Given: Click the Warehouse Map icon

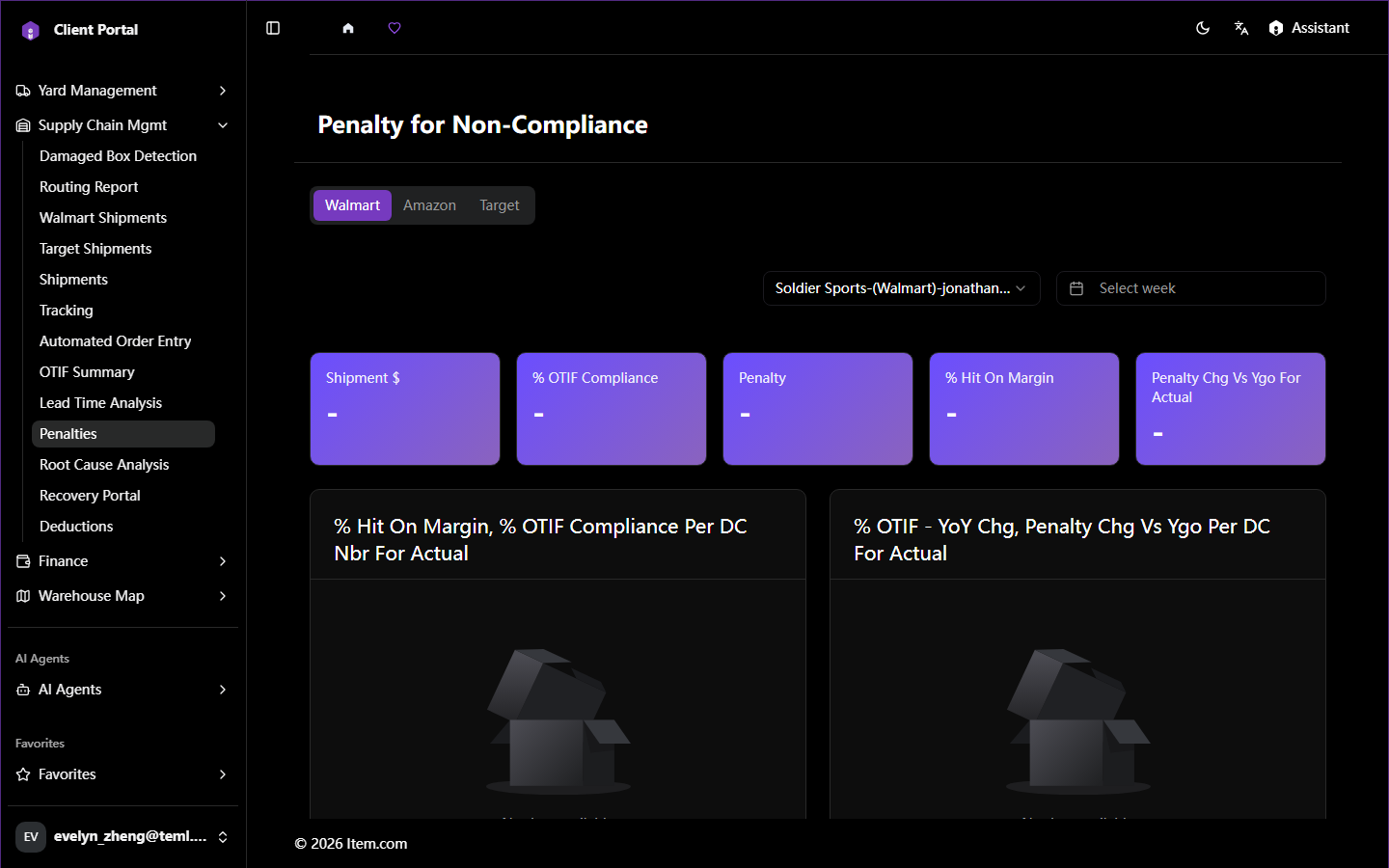Looking at the screenshot, I should click(x=23, y=596).
